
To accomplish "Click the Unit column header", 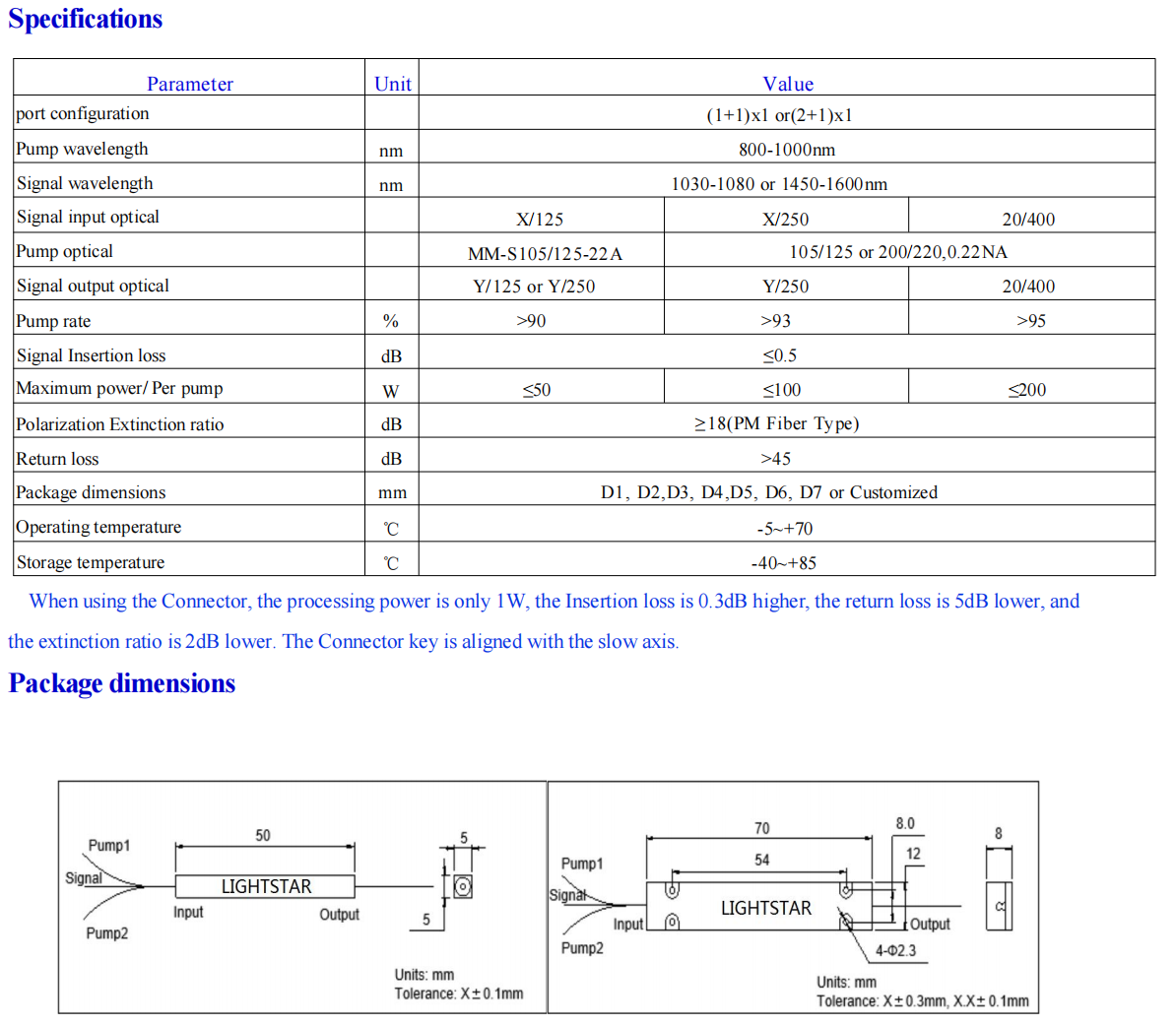I will pyautogui.click(x=392, y=84).
